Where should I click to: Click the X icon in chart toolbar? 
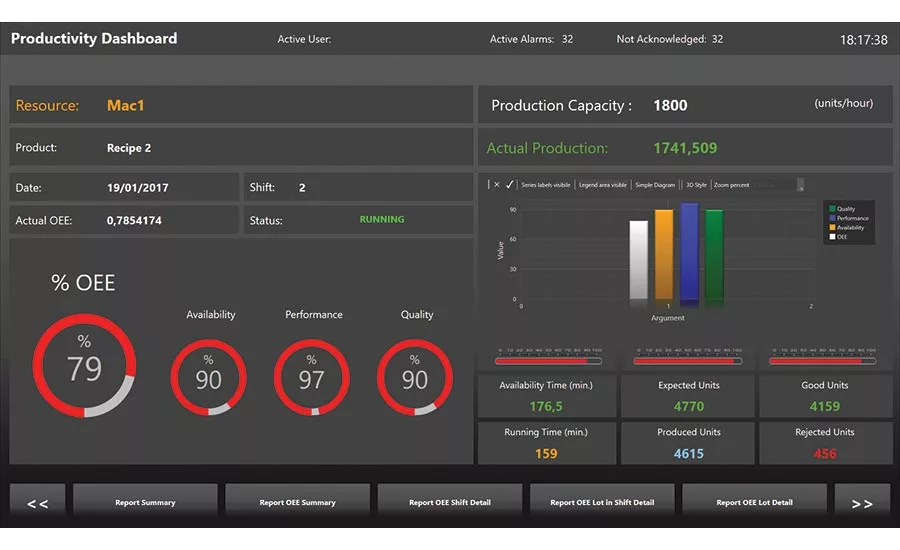[497, 185]
